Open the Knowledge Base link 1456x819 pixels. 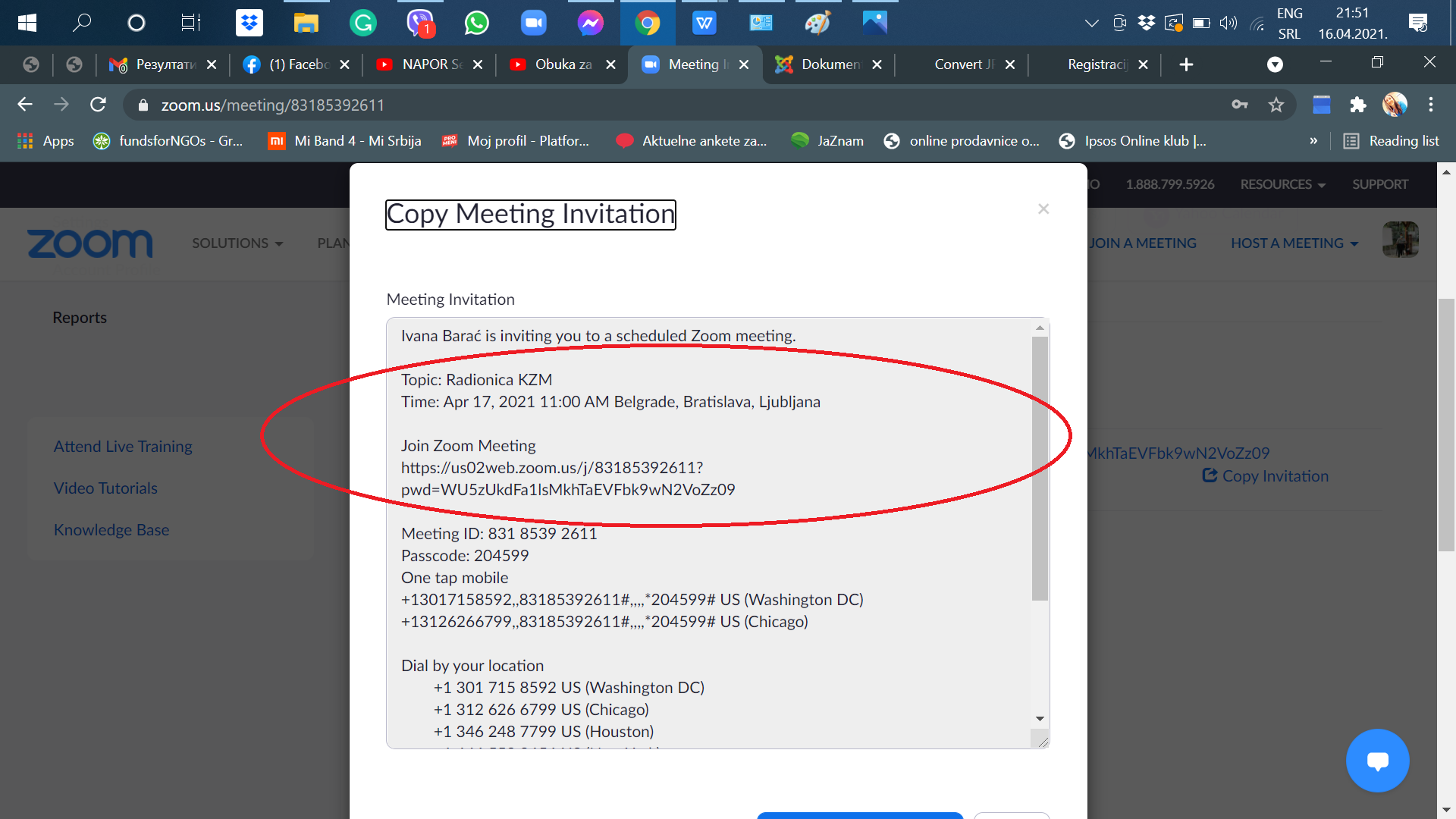pos(111,529)
